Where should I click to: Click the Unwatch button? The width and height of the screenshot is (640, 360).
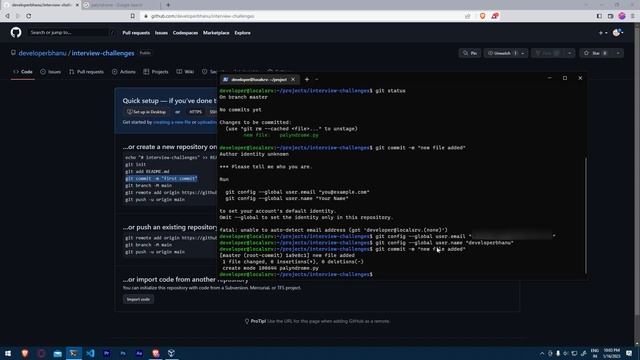point(502,53)
